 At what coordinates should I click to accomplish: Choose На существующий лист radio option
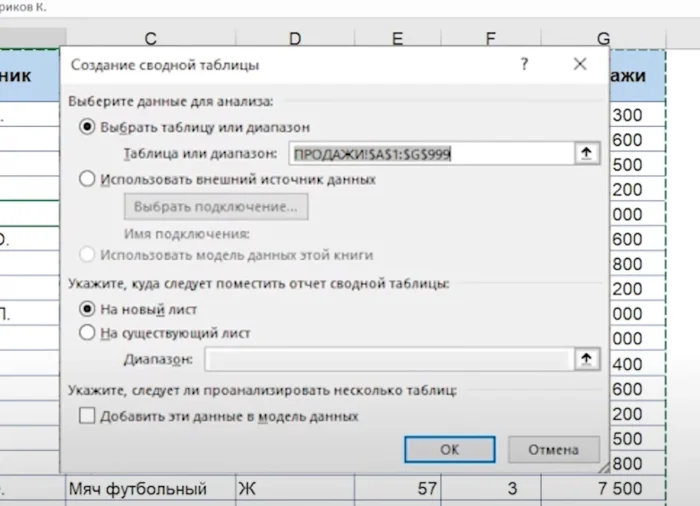pyautogui.click(x=87, y=333)
